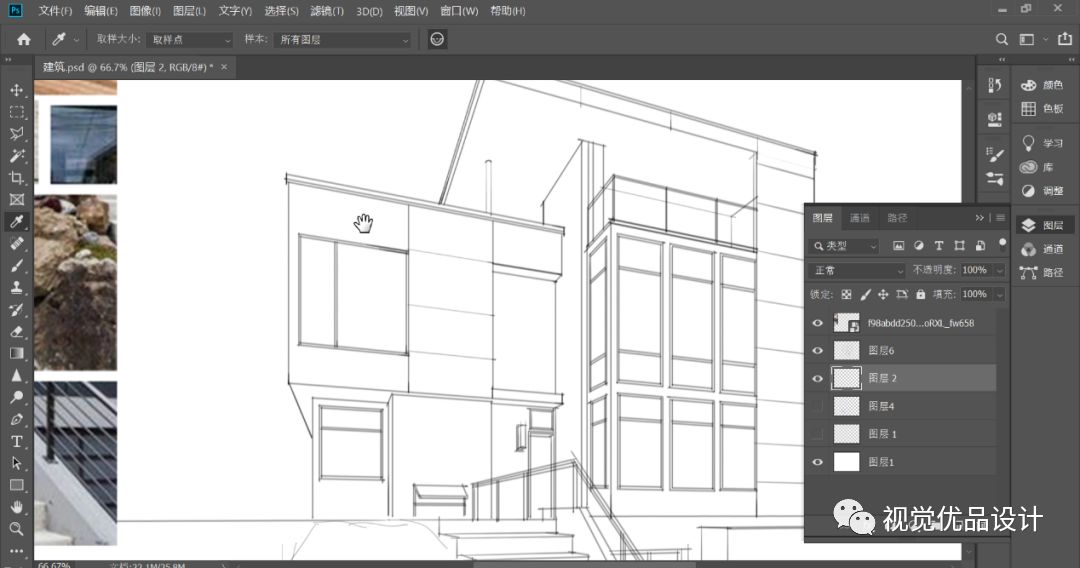
Task: Select the Dodge tool
Action: [17, 397]
